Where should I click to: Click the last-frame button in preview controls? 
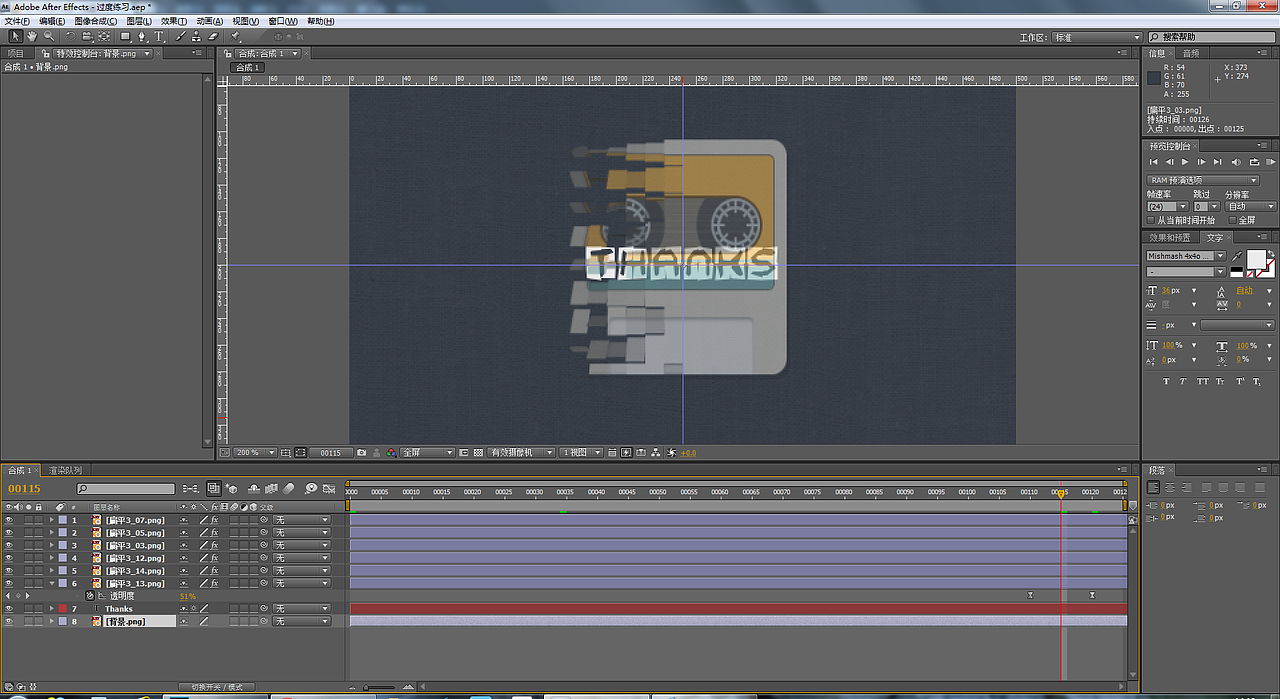click(x=1217, y=162)
